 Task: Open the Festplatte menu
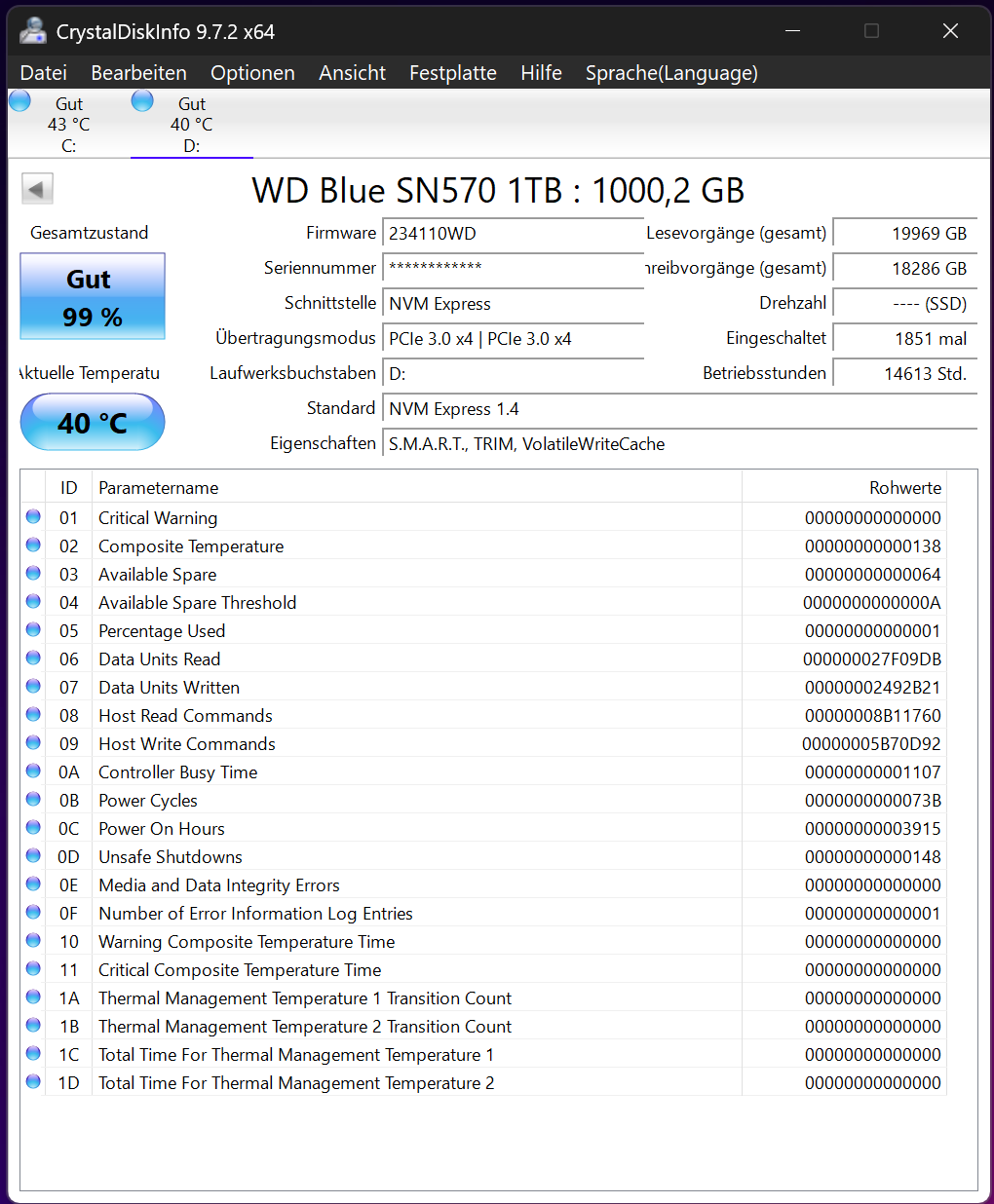[452, 73]
